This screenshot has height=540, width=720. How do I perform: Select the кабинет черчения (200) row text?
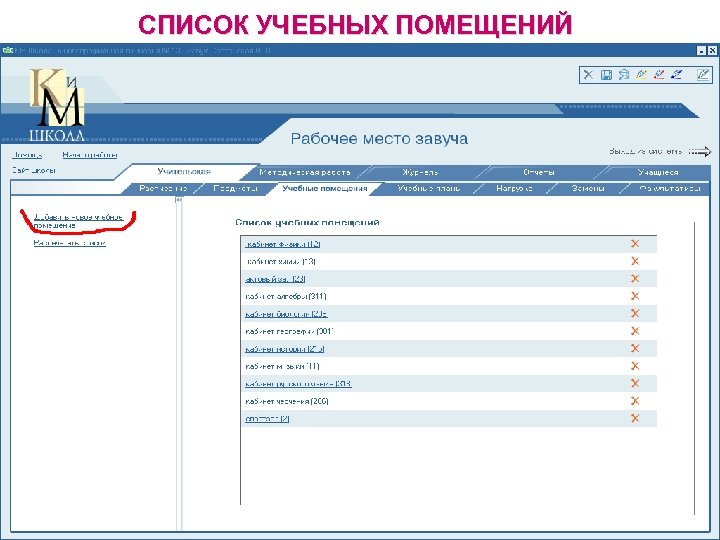pyautogui.click(x=287, y=401)
